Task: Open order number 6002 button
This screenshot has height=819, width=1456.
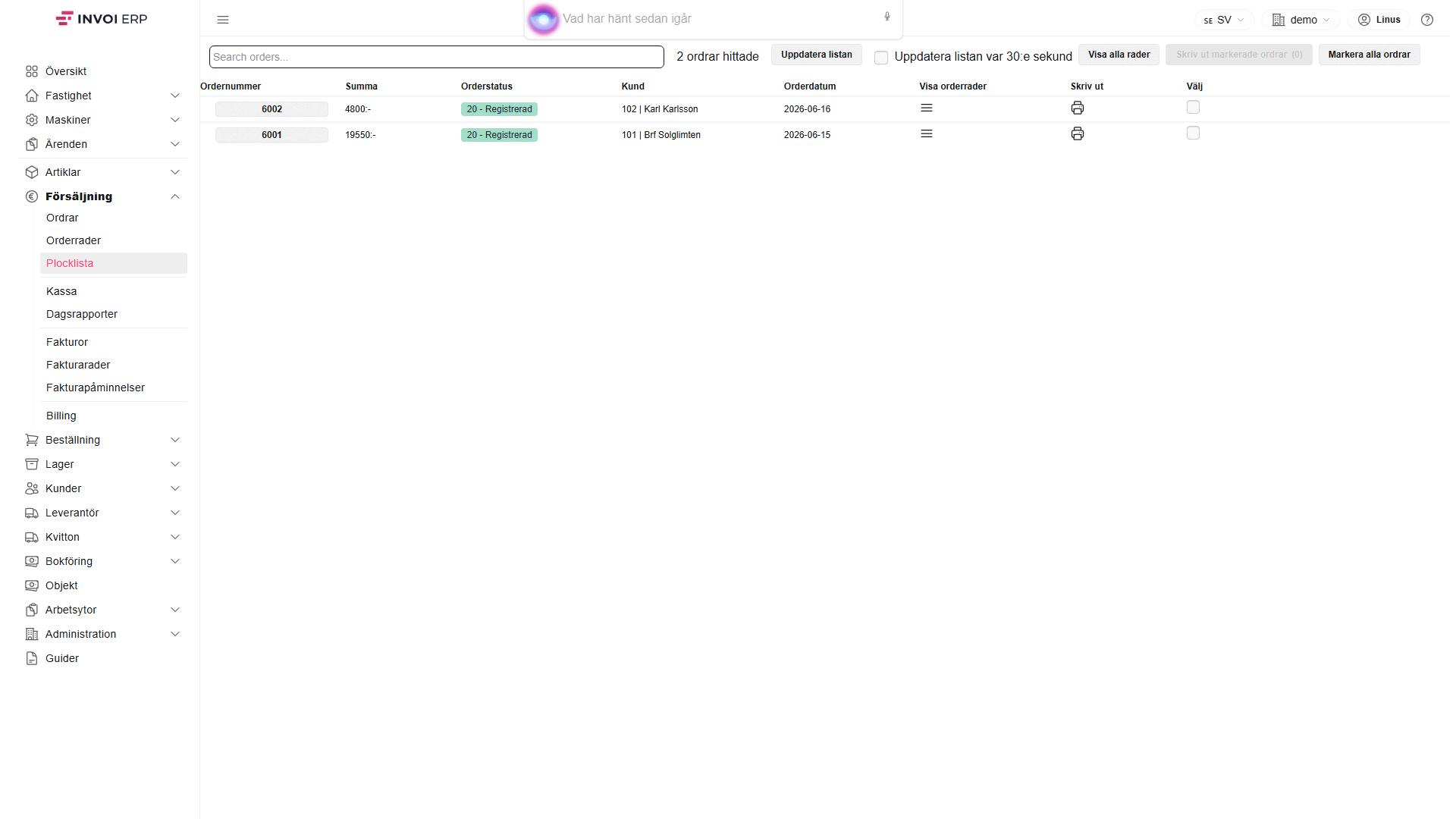Action: pyautogui.click(x=271, y=109)
